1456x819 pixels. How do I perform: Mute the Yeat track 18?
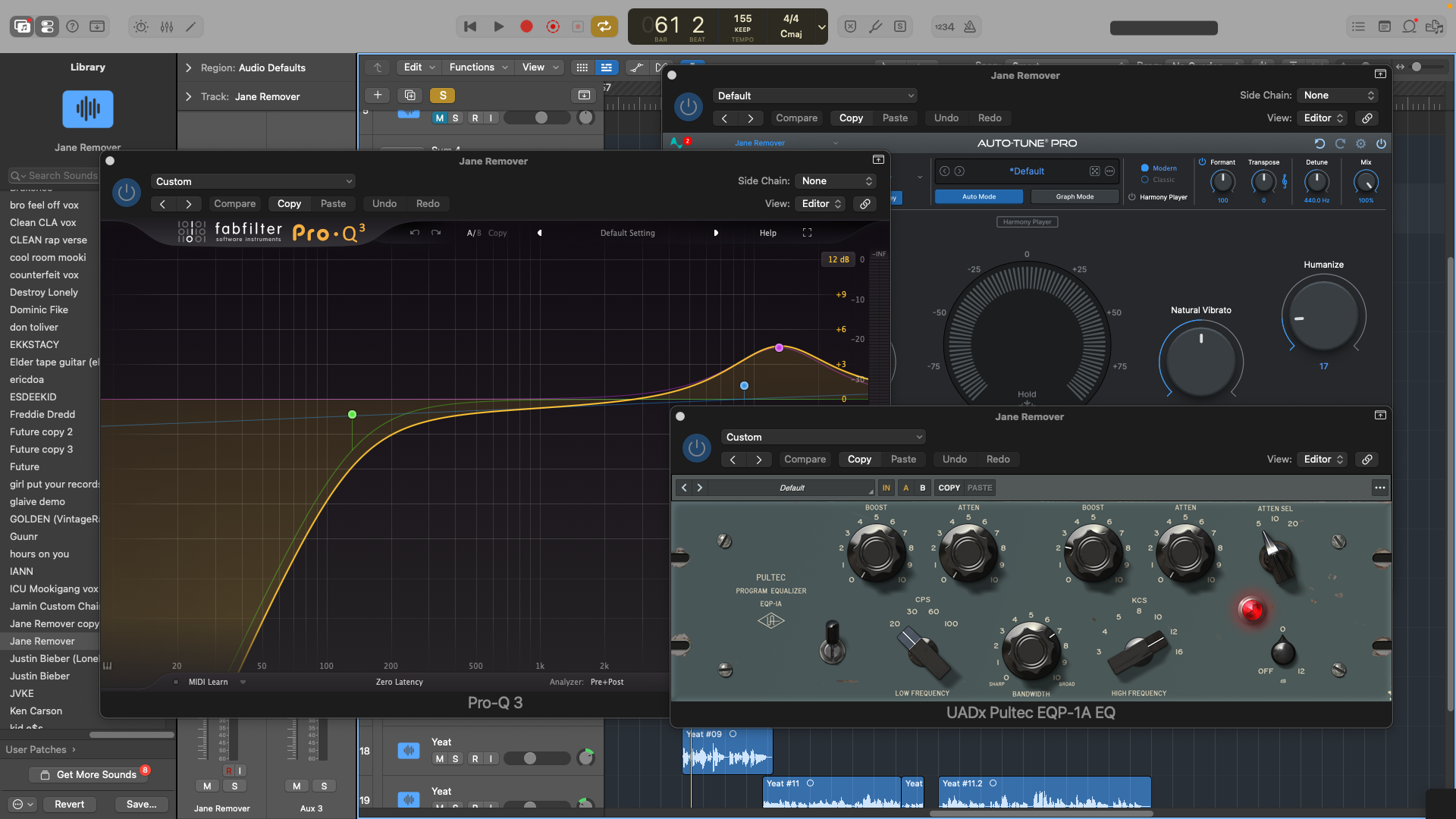tap(440, 758)
